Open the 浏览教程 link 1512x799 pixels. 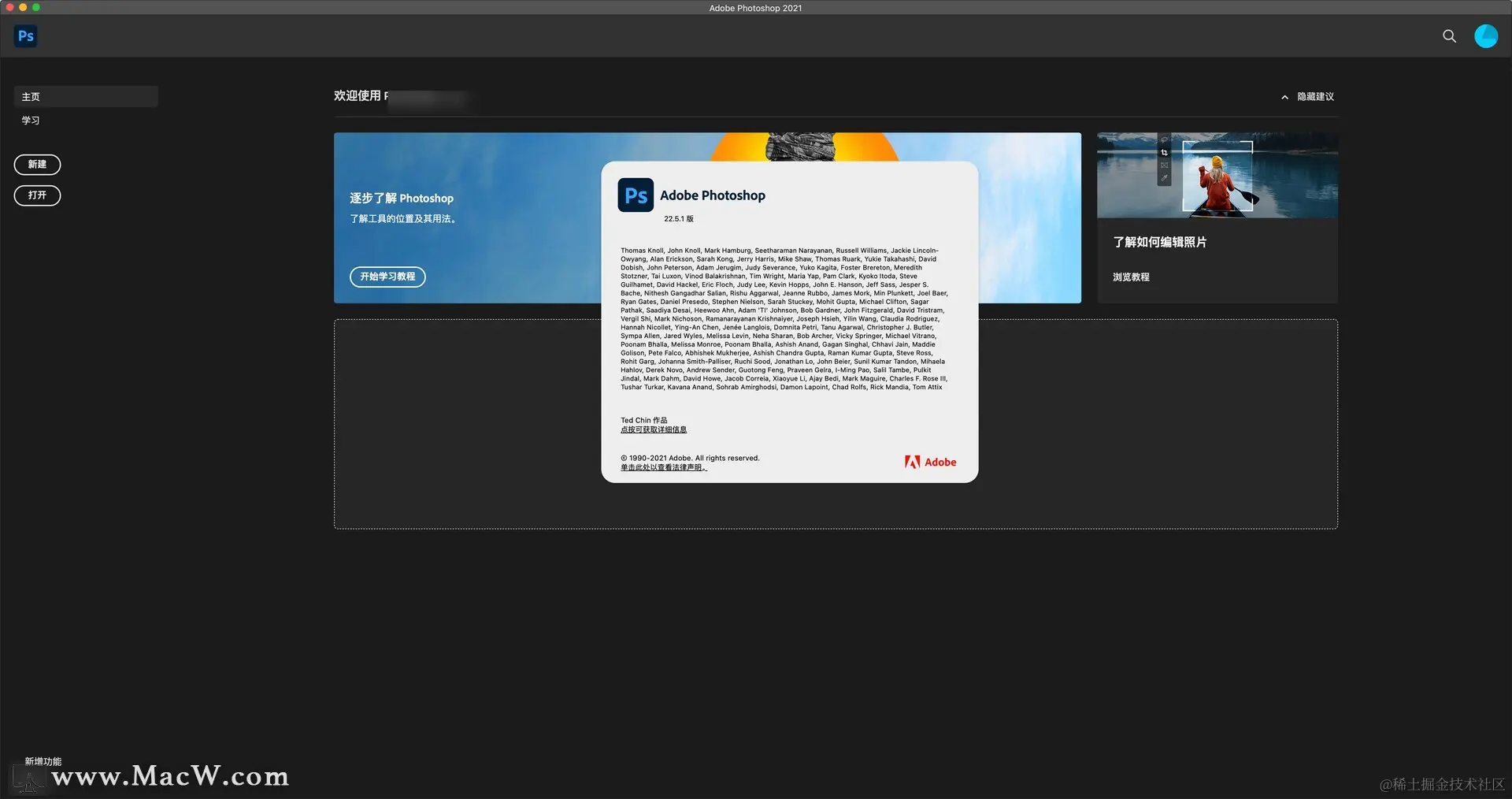click(1131, 277)
